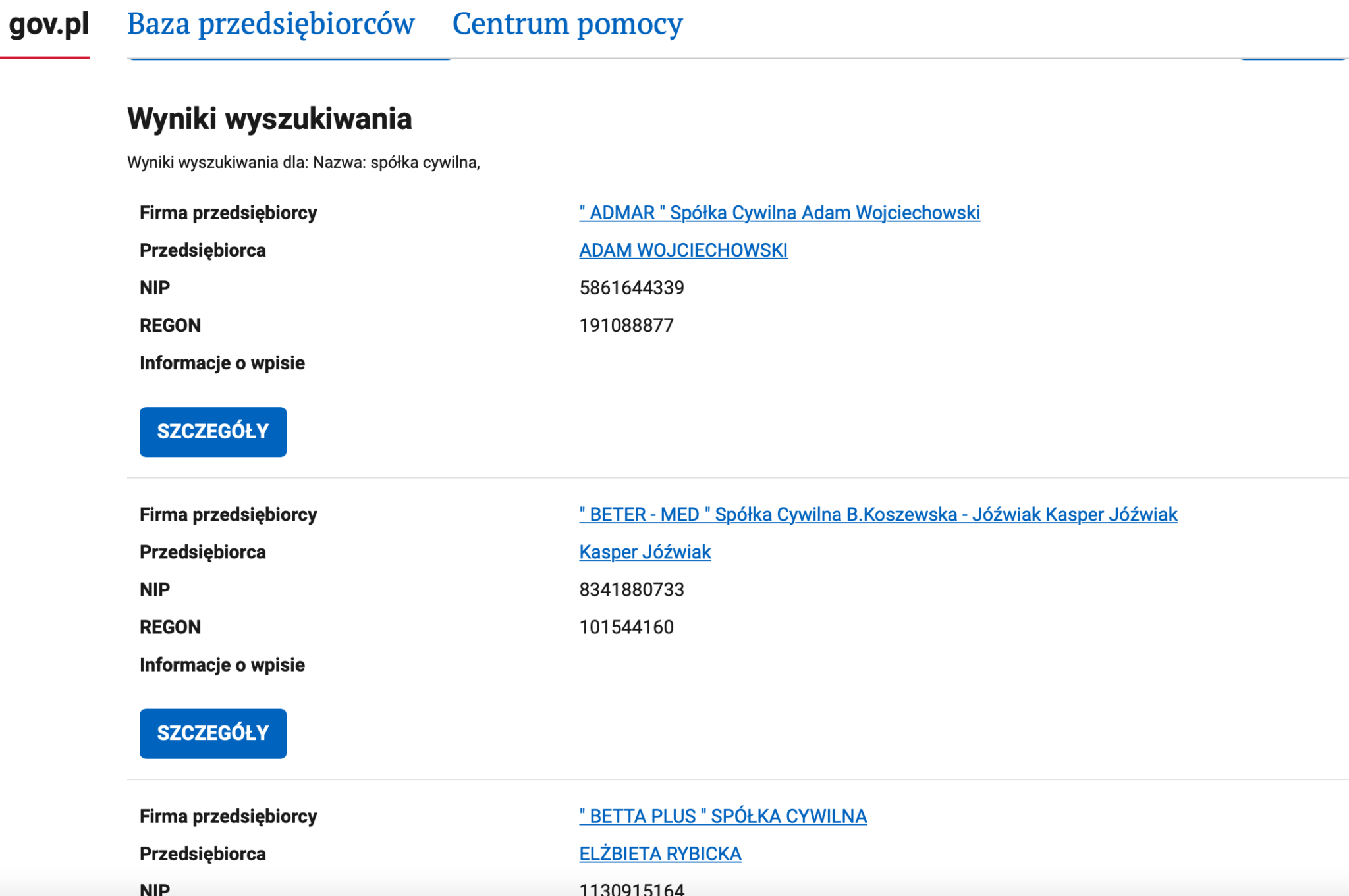Select ADMAR's REGON number 191088877
1349x896 pixels.
[x=626, y=325]
